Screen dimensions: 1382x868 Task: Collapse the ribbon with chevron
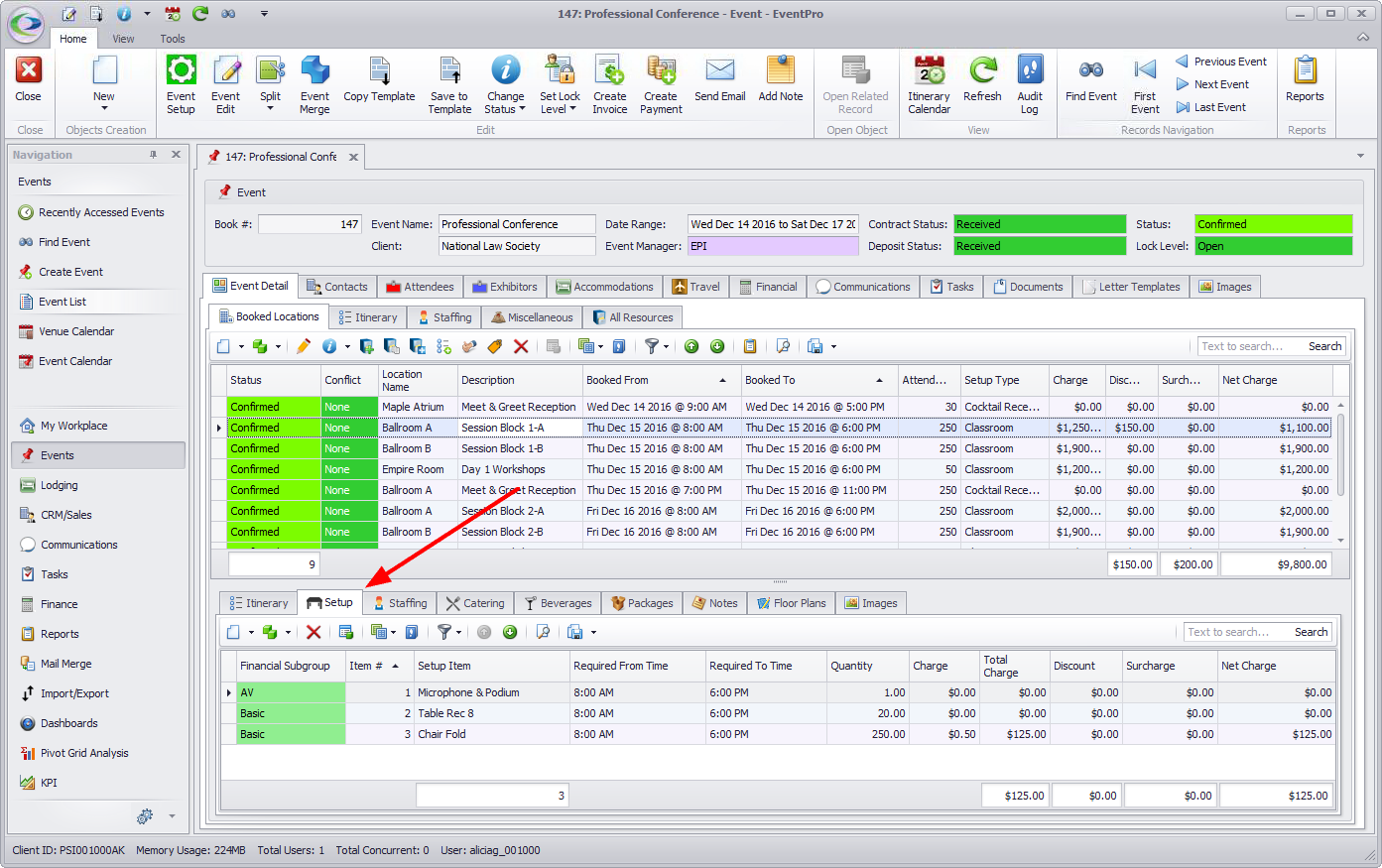(x=1363, y=38)
